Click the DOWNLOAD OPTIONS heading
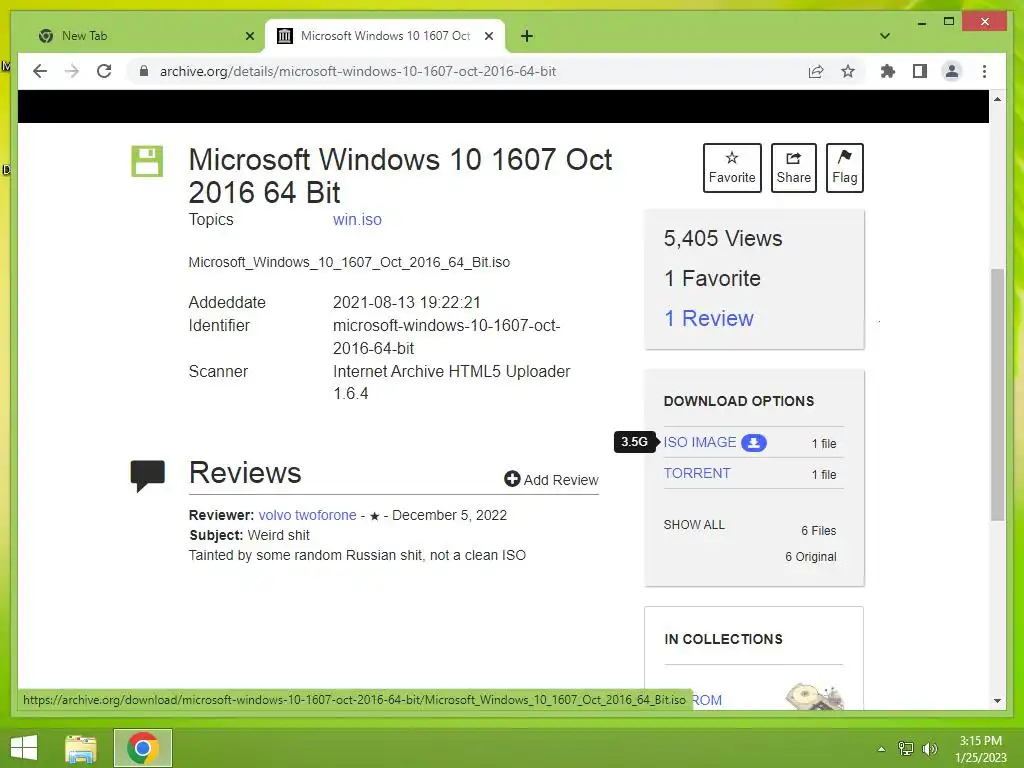Image resolution: width=1024 pixels, height=768 pixels. pyautogui.click(x=739, y=401)
